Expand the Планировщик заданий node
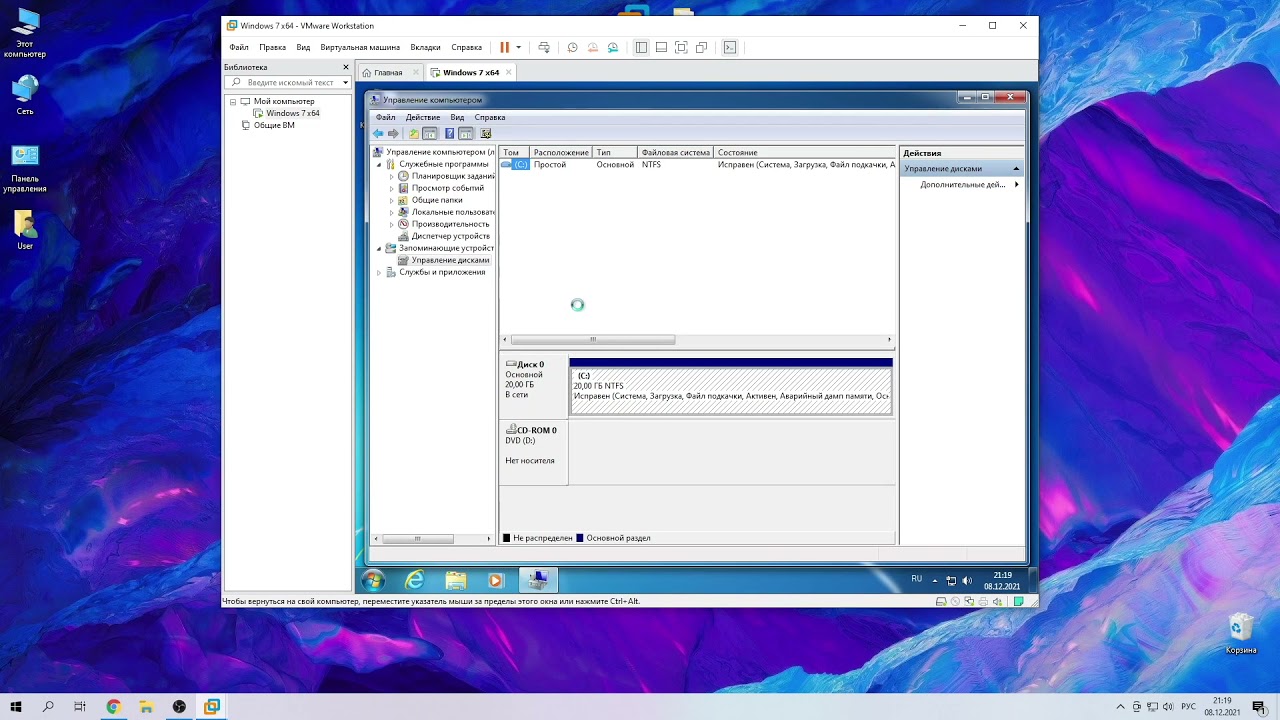This screenshot has height=720, width=1280. 392,176
